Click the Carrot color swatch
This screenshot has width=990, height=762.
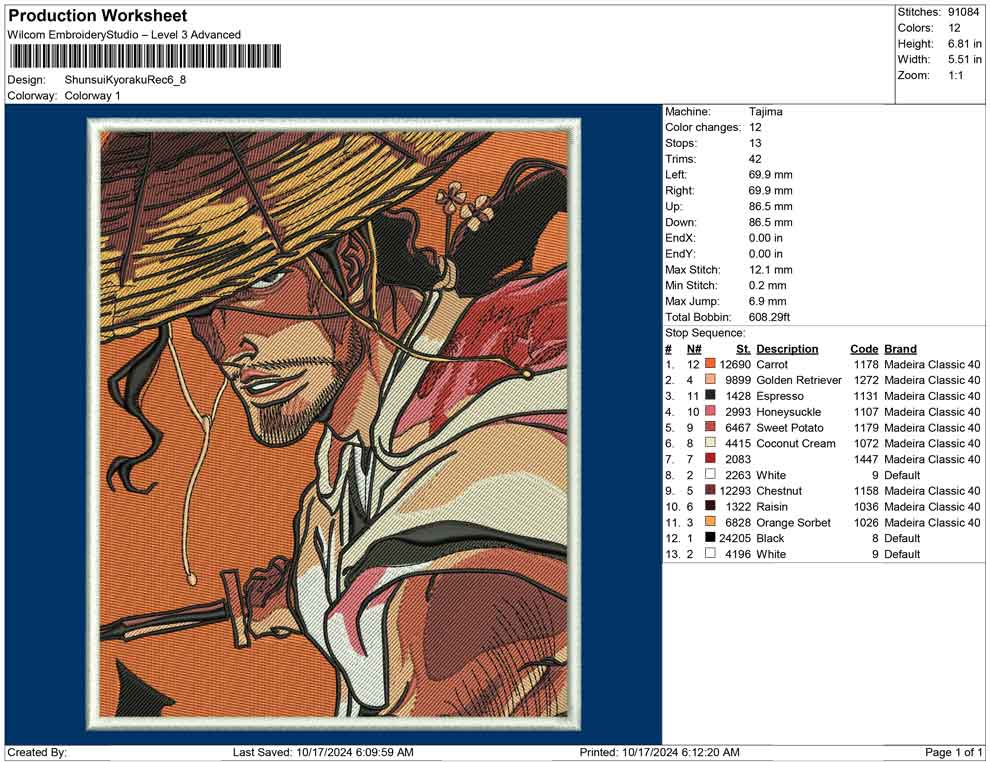(x=710, y=364)
